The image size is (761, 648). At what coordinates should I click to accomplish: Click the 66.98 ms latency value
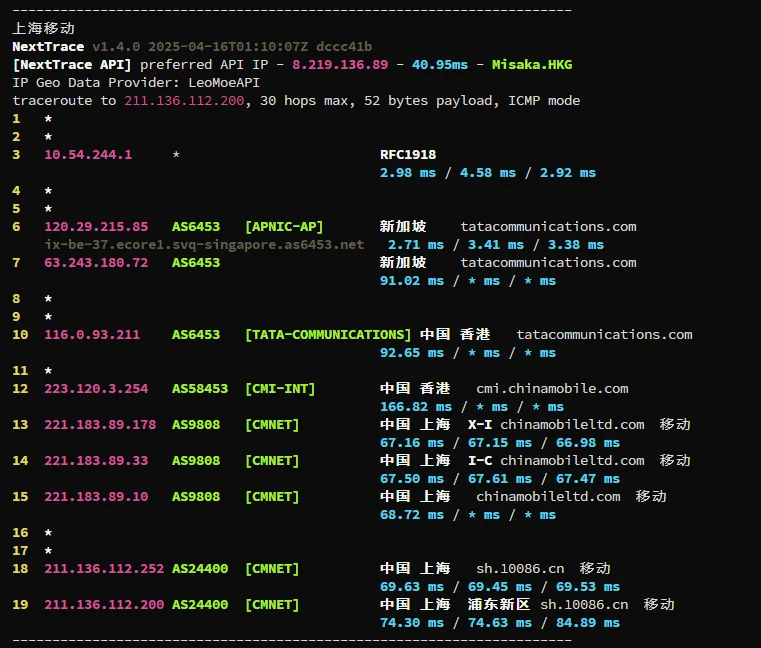[588, 443]
